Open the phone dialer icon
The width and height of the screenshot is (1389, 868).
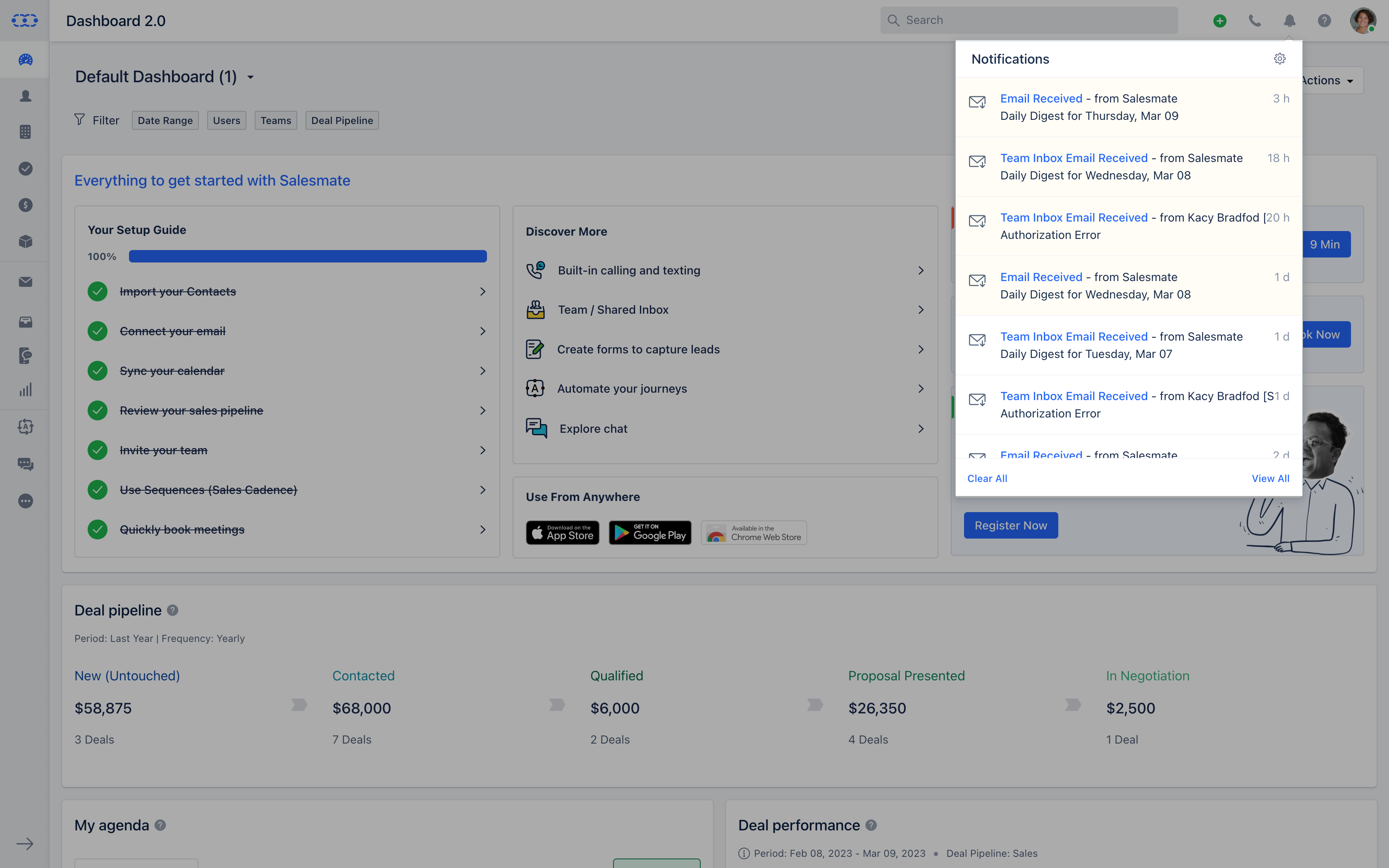click(x=1255, y=21)
